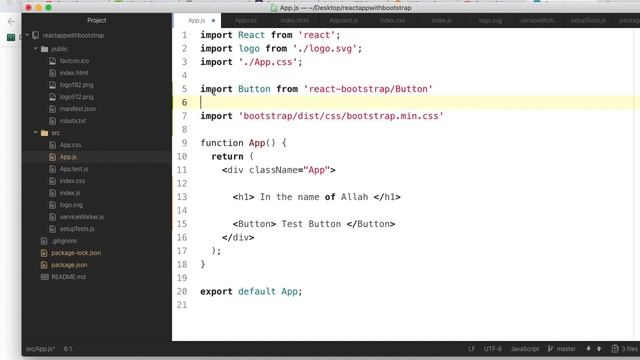The image size is (640, 360).
Task: Switch to the index.css tab
Action: tap(392, 20)
